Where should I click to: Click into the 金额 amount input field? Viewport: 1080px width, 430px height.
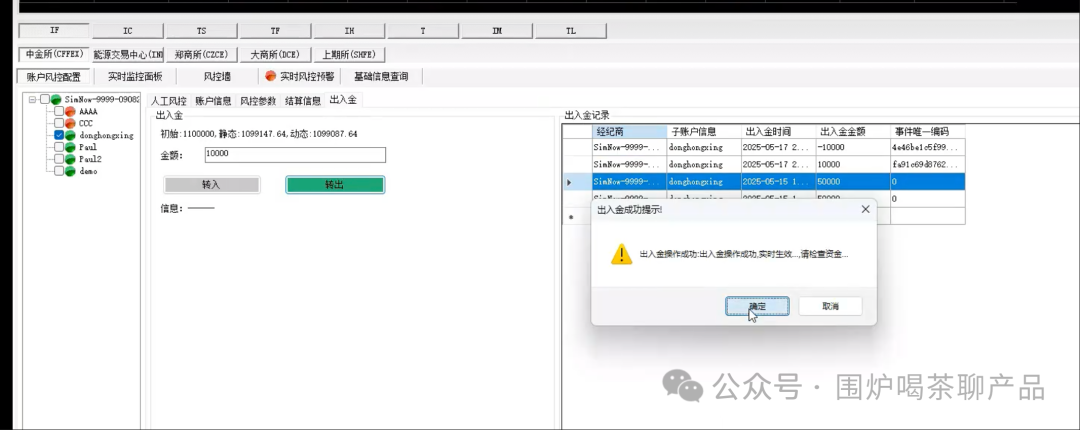pyautogui.click(x=294, y=155)
